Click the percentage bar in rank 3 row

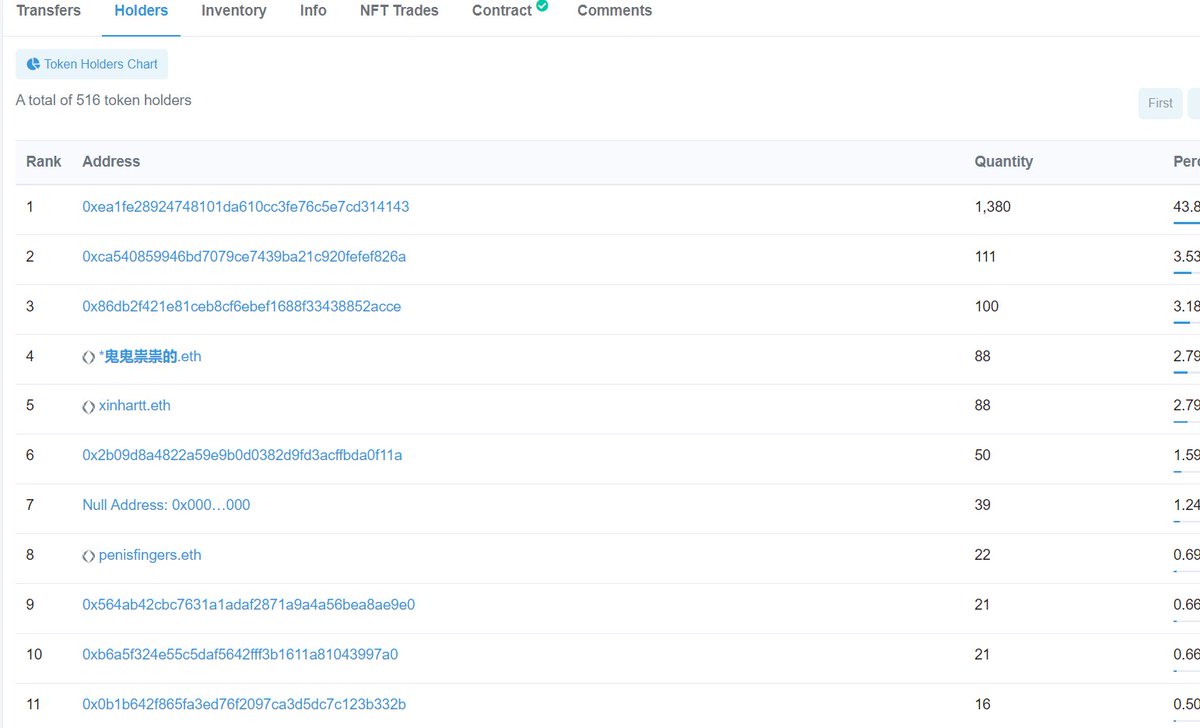[1186, 322]
